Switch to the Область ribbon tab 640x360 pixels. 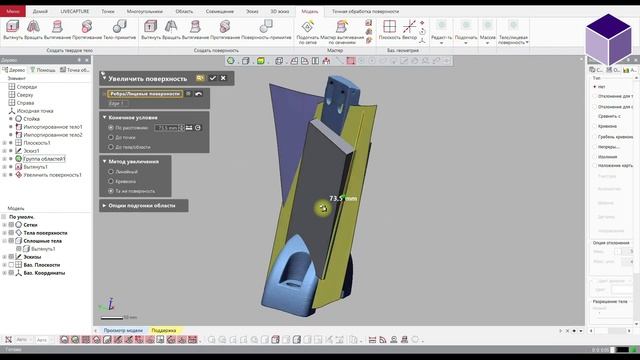(x=184, y=11)
